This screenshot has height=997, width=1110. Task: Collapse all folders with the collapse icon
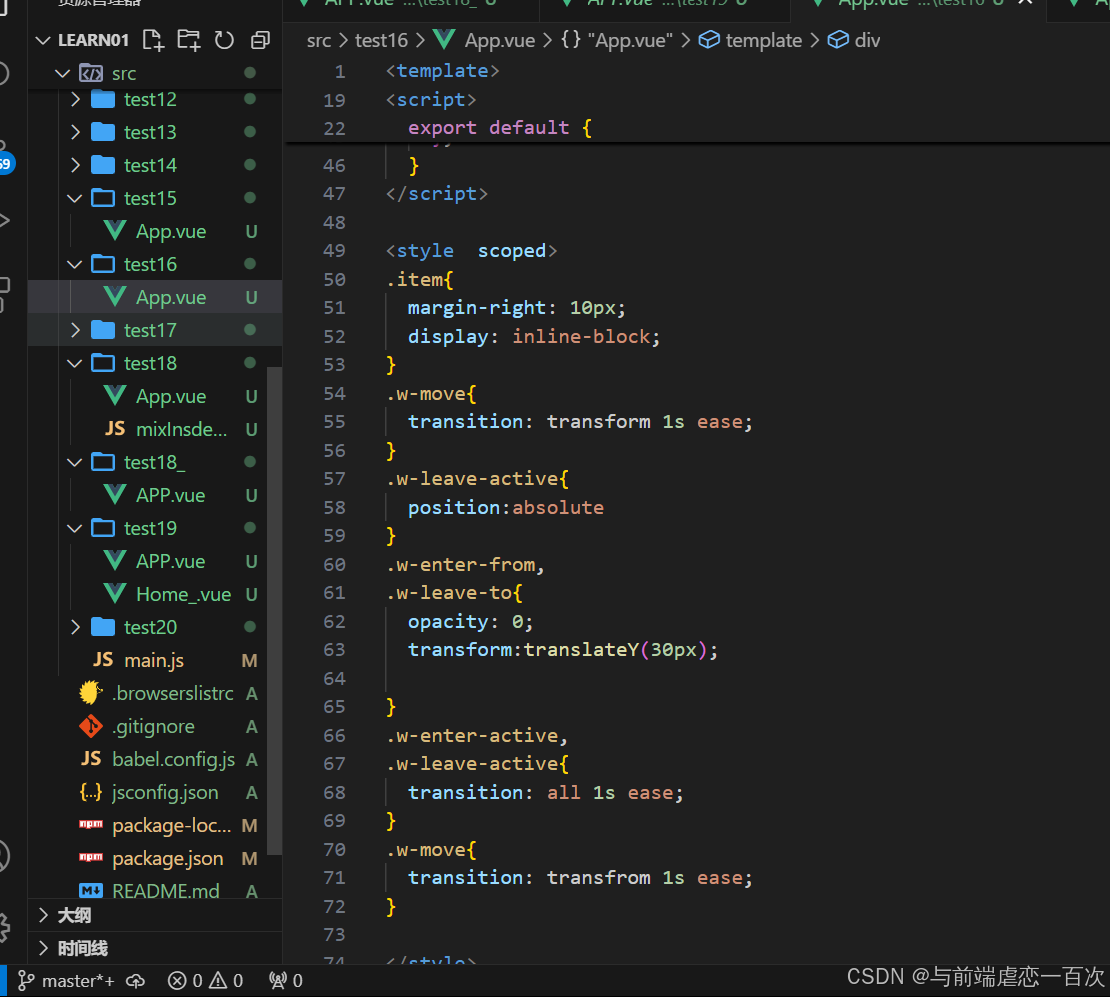tap(261, 40)
